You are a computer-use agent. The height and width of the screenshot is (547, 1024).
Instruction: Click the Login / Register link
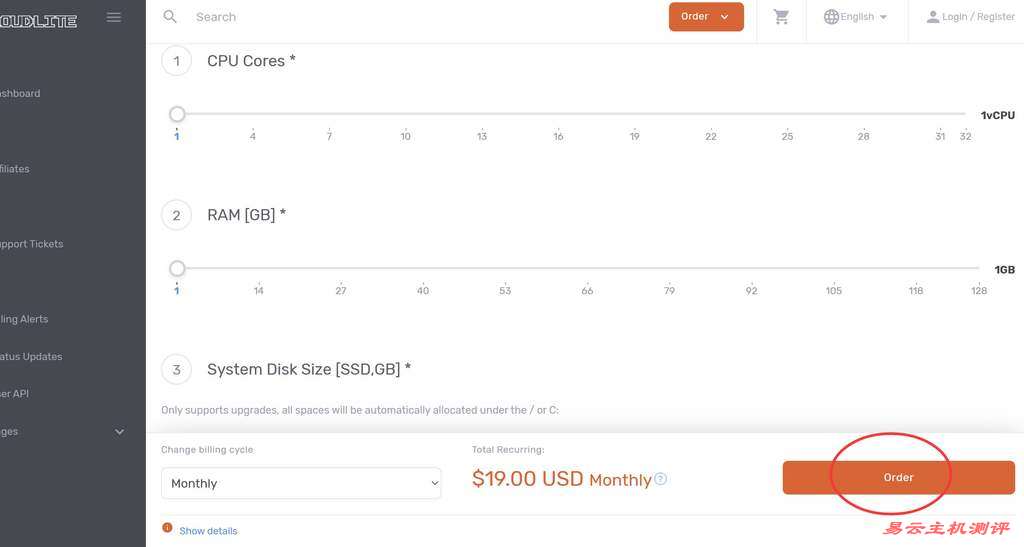pos(978,17)
